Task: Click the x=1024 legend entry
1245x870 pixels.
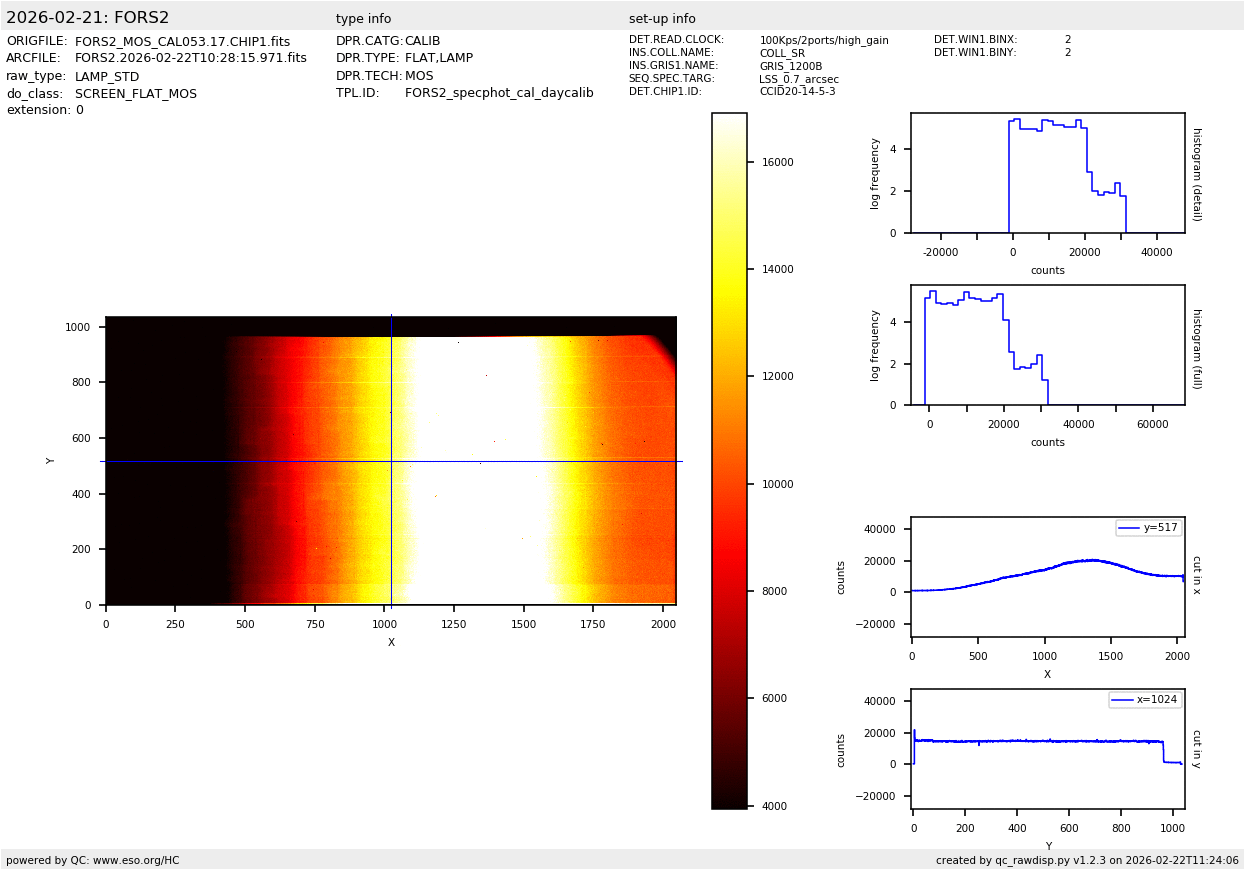Action: [1145, 700]
